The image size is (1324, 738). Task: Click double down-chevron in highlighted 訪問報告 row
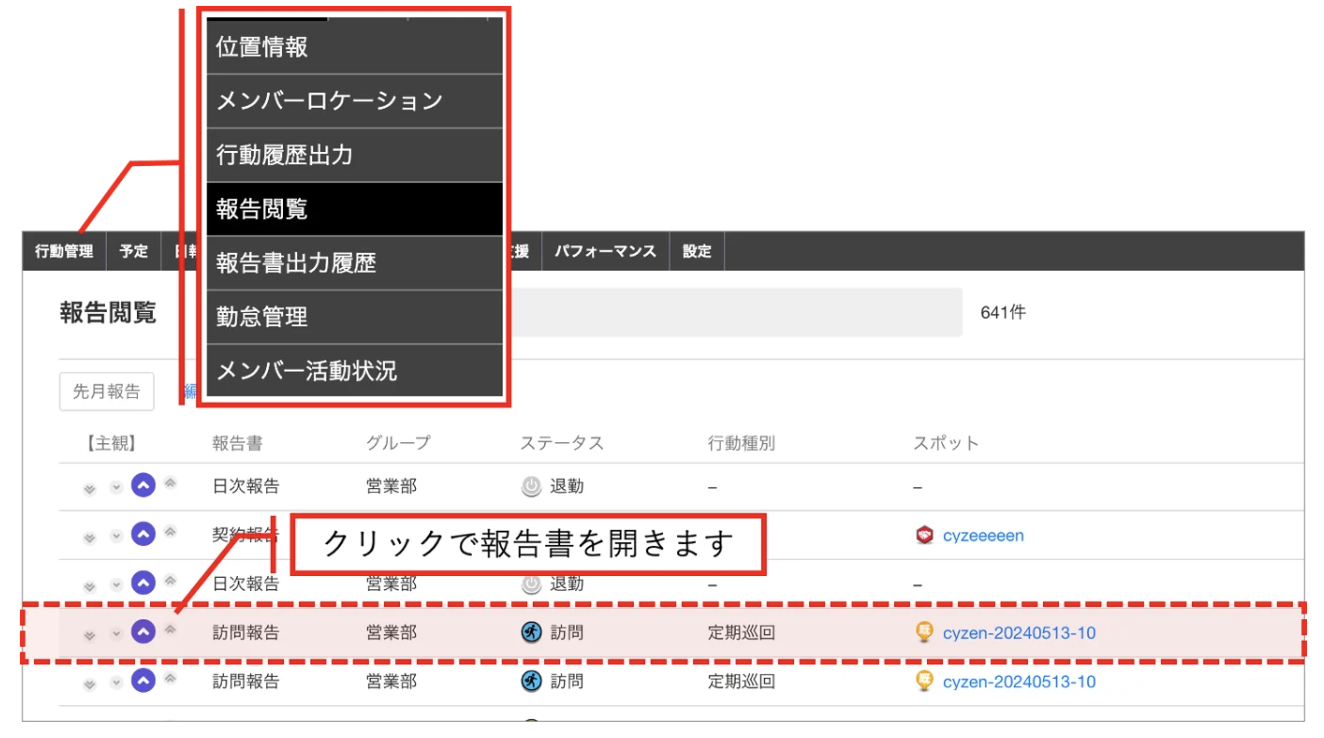click(90, 635)
